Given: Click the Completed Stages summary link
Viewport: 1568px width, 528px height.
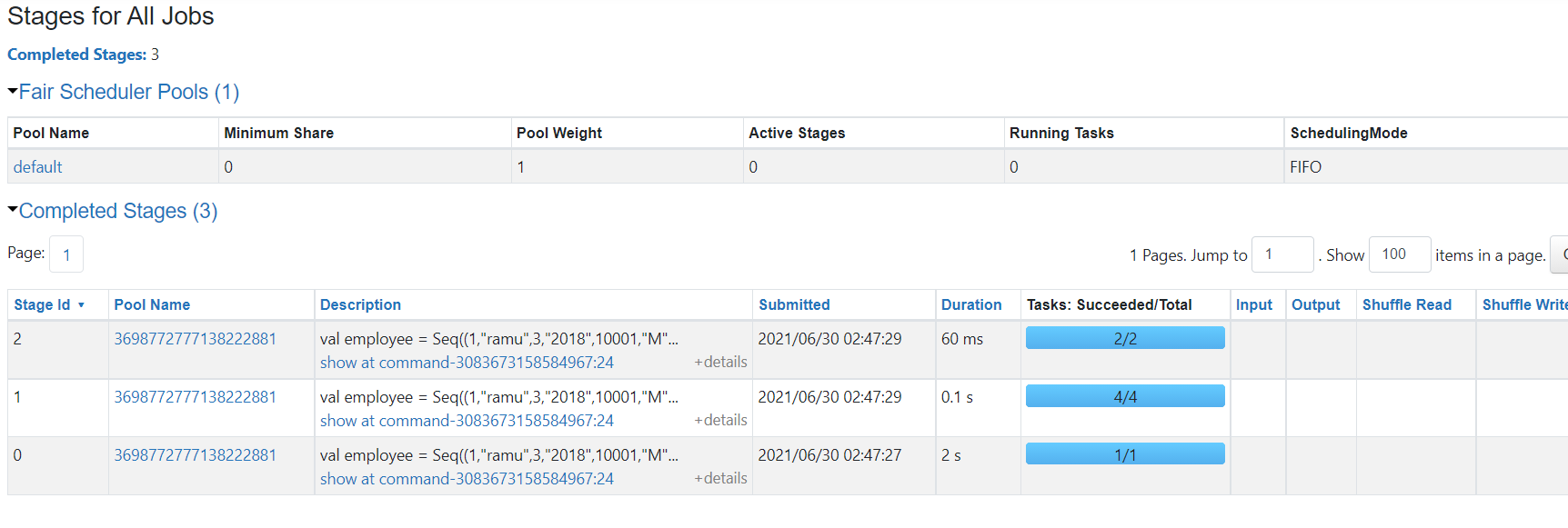Looking at the screenshot, I should pos(76,55).
